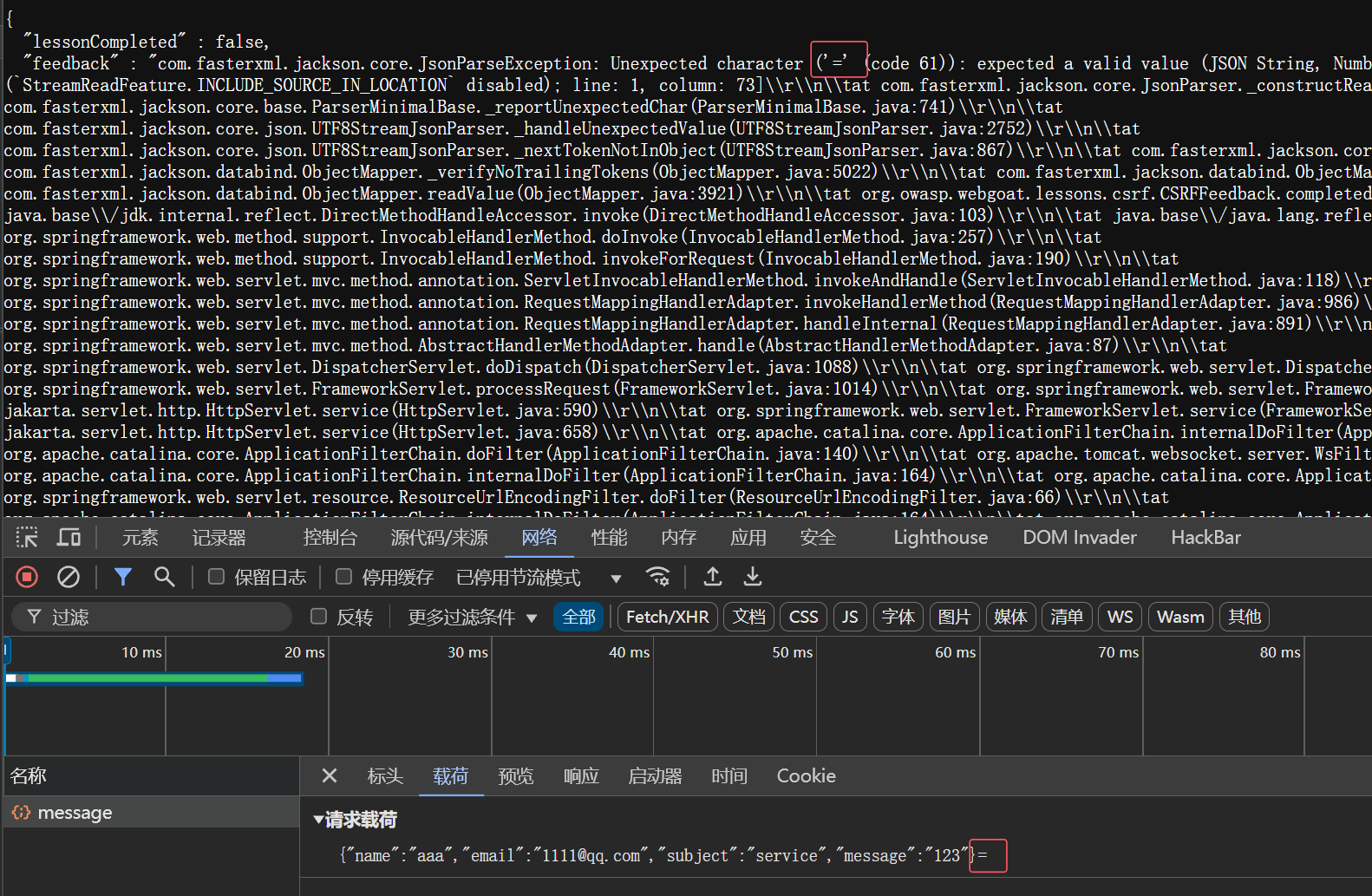Viewport: 1372px width, 896px height.
Task: Expand the 更多过滤条件 dropdown
Action: click(x=473, y=617)
